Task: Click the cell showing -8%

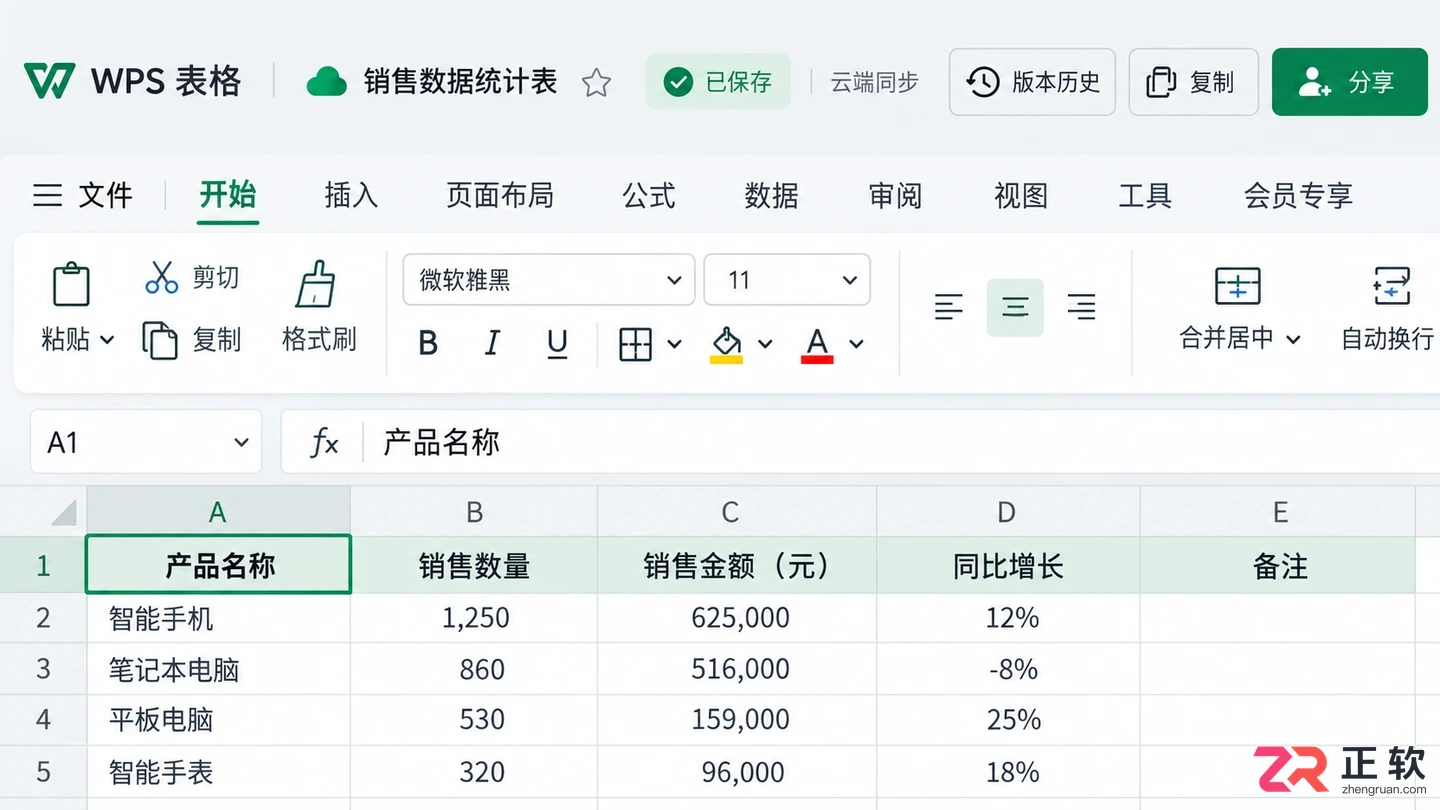Action: pyautogui.click(x=1008, y=669)
